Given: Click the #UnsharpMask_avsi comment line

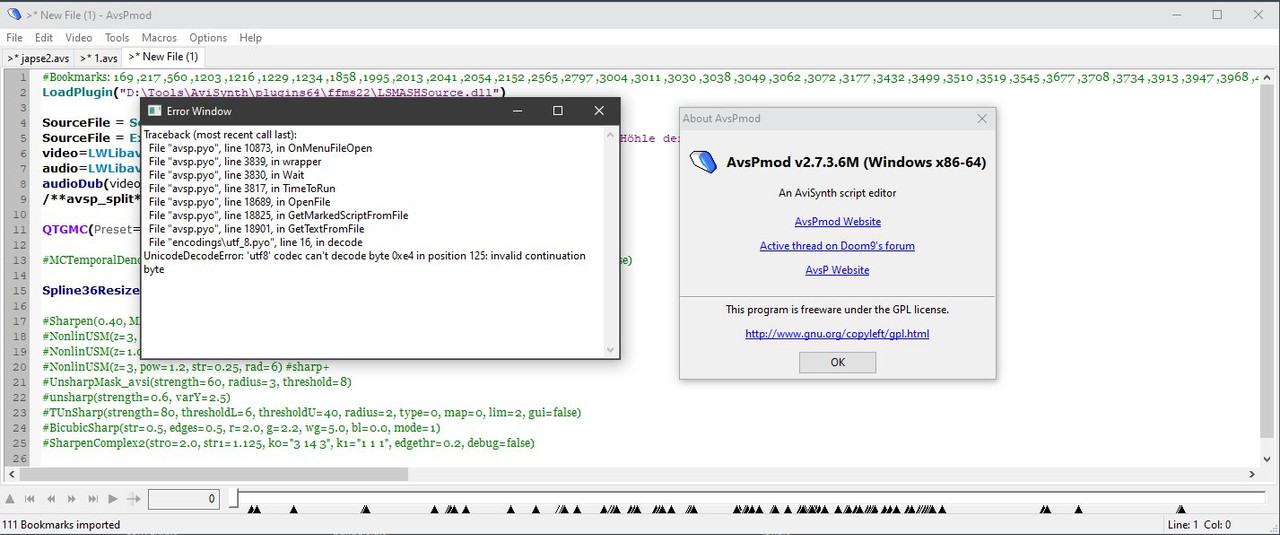Looking at the screenshot, I should click(x=197, y=381).
